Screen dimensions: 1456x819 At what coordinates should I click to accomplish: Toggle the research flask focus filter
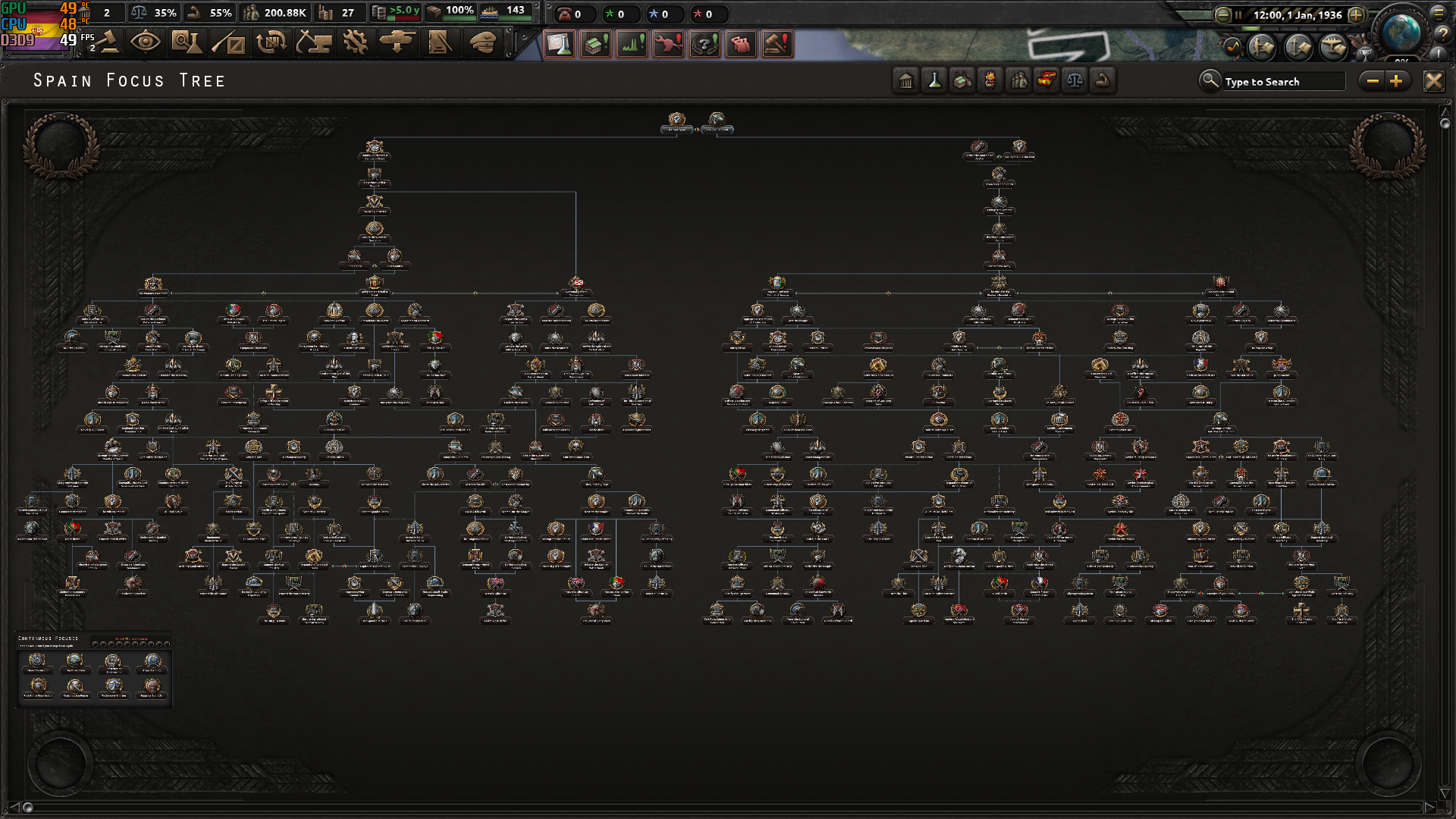tap(934, 80)
